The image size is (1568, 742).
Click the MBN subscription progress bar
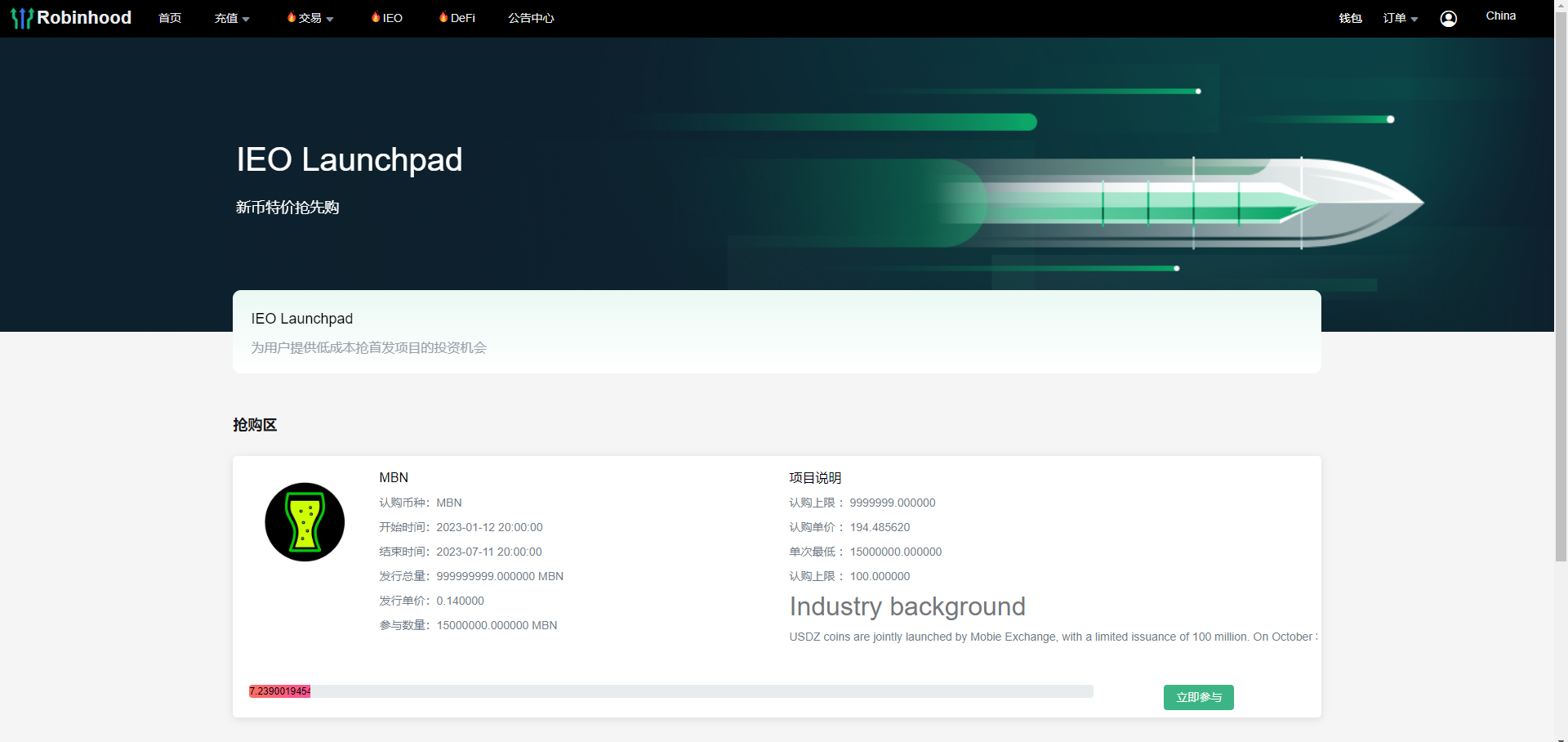tap(670, 691)
